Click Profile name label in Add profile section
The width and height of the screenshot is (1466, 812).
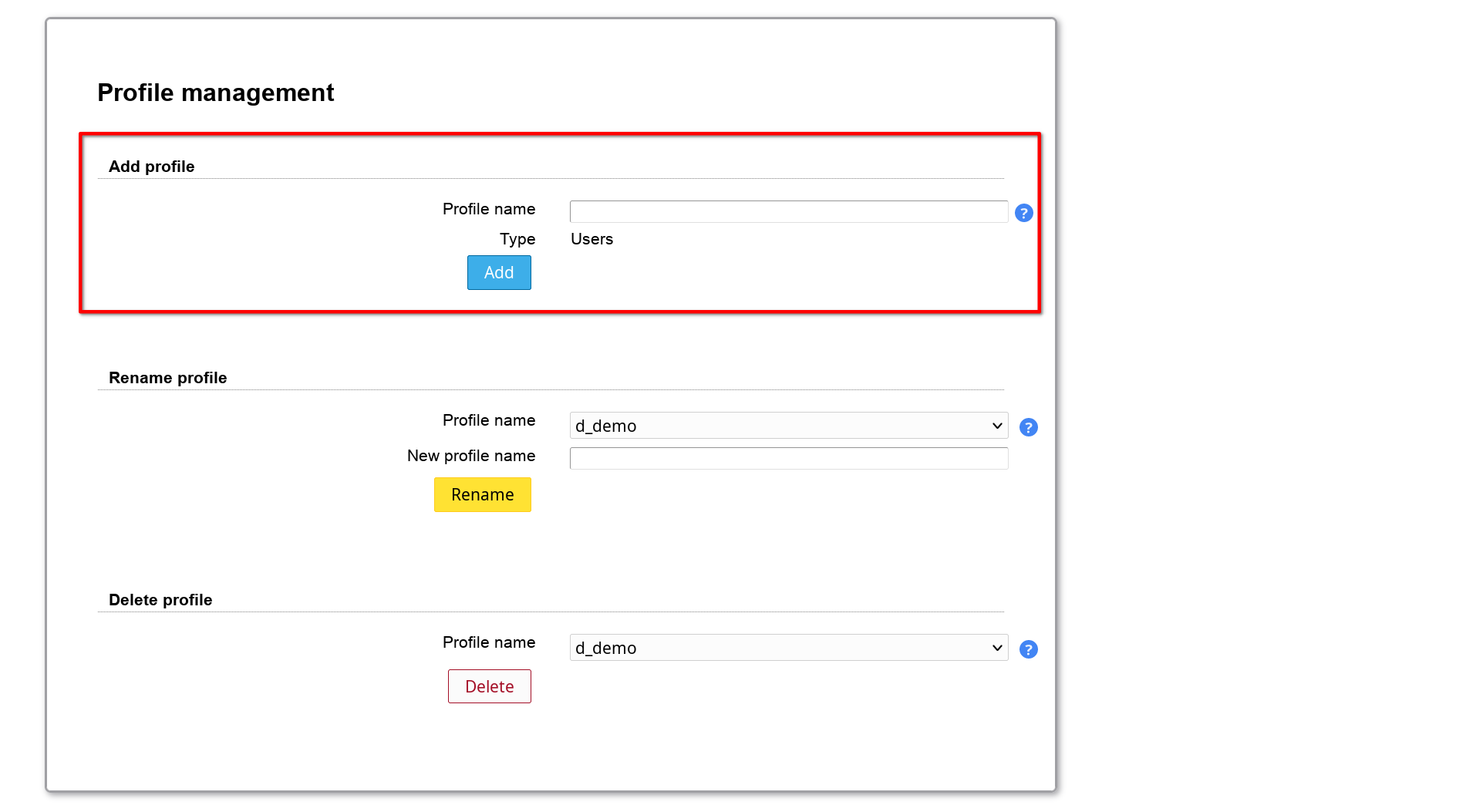click(x=488, y=209)
